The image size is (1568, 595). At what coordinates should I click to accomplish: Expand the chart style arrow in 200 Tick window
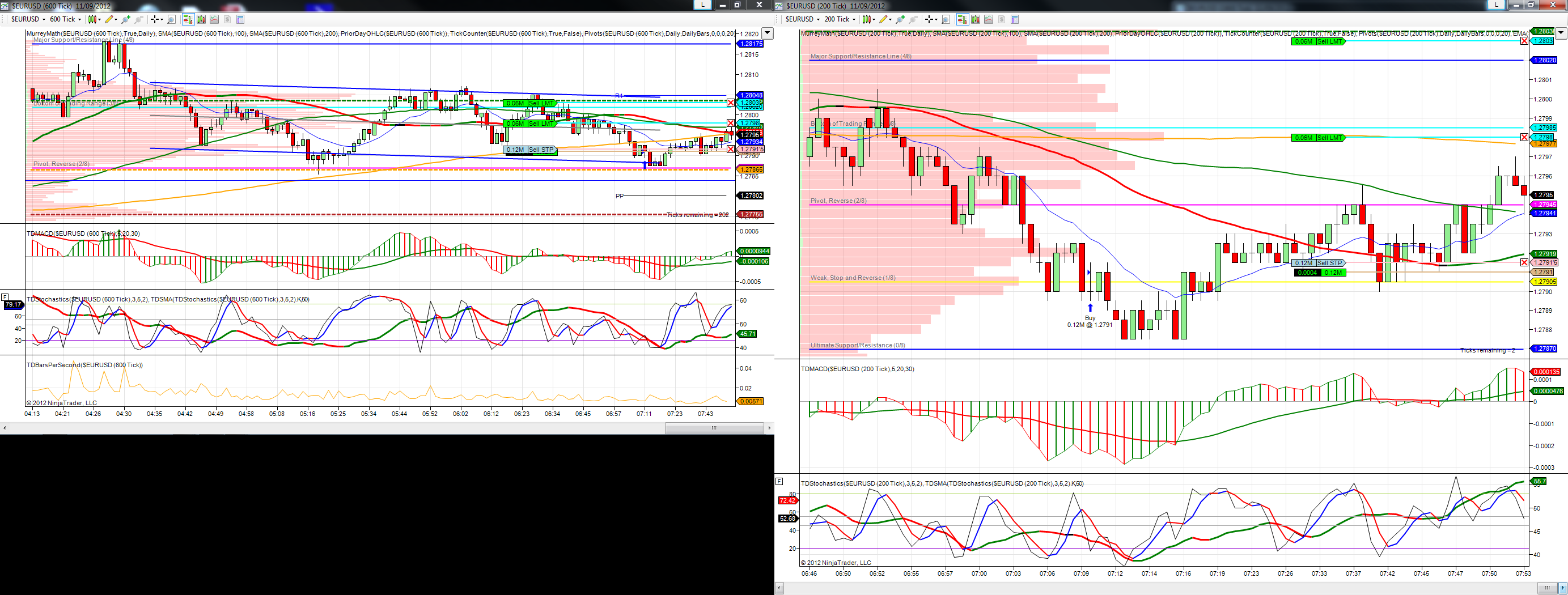pyautogui.click(x=874, y=19)
